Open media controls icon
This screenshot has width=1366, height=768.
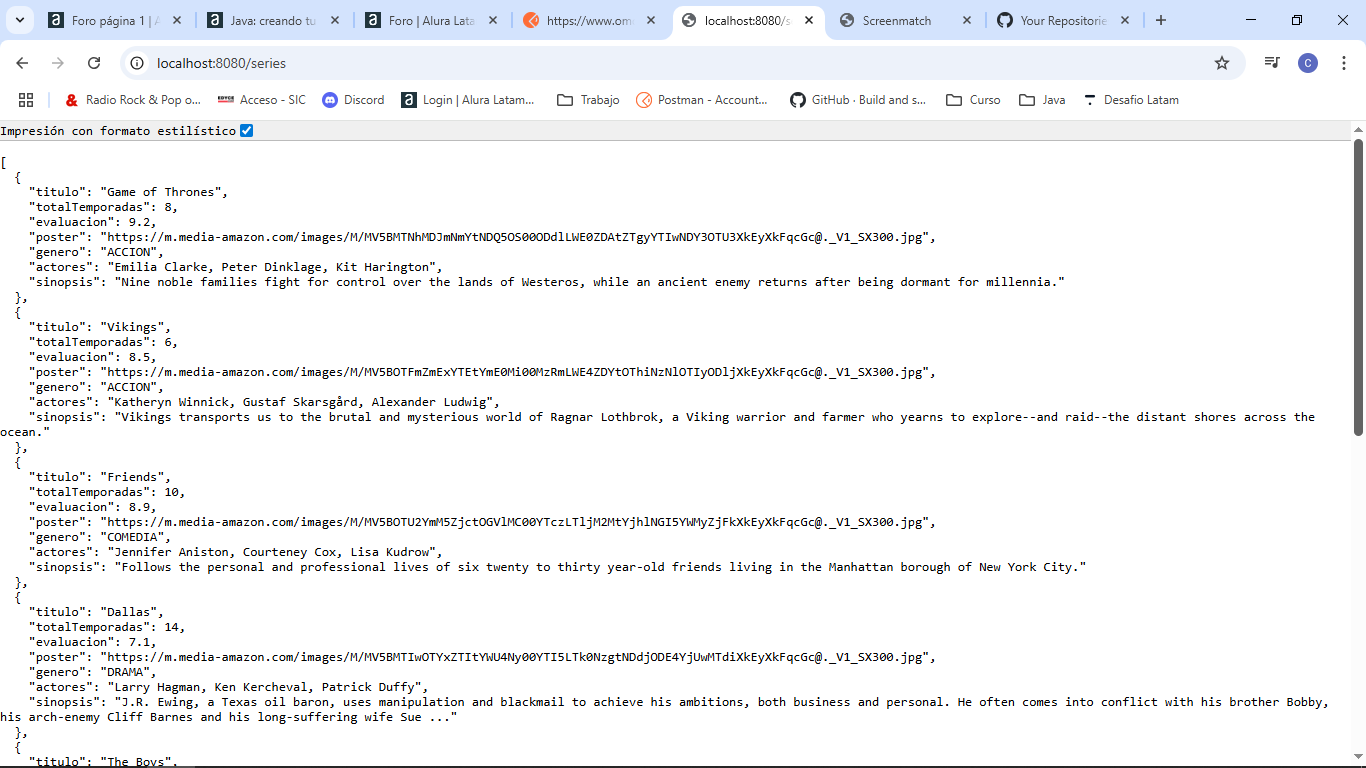click(1272, 63)
